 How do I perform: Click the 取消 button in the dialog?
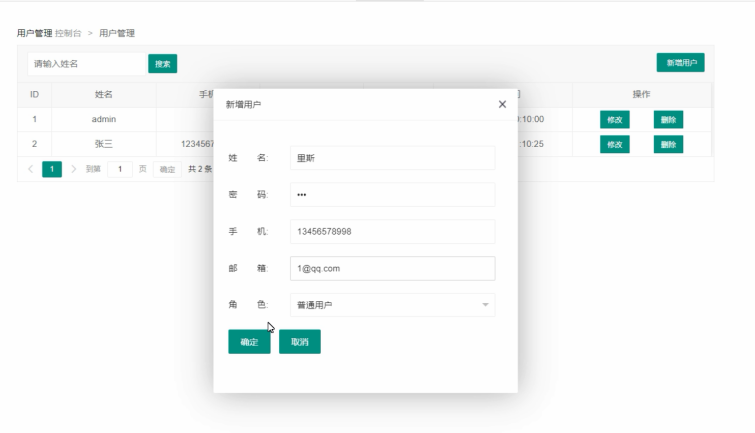299,341
